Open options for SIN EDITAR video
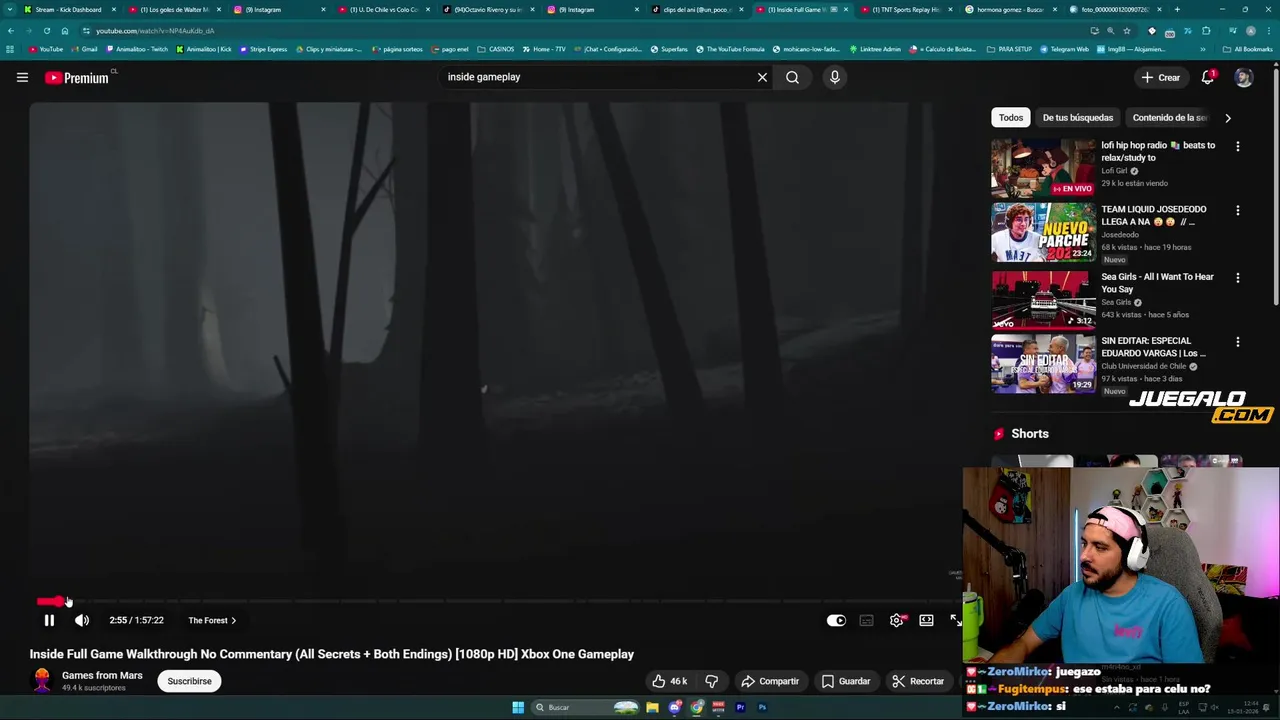Viewport: 1280px width, 720px height. [x=1238, y=342]
